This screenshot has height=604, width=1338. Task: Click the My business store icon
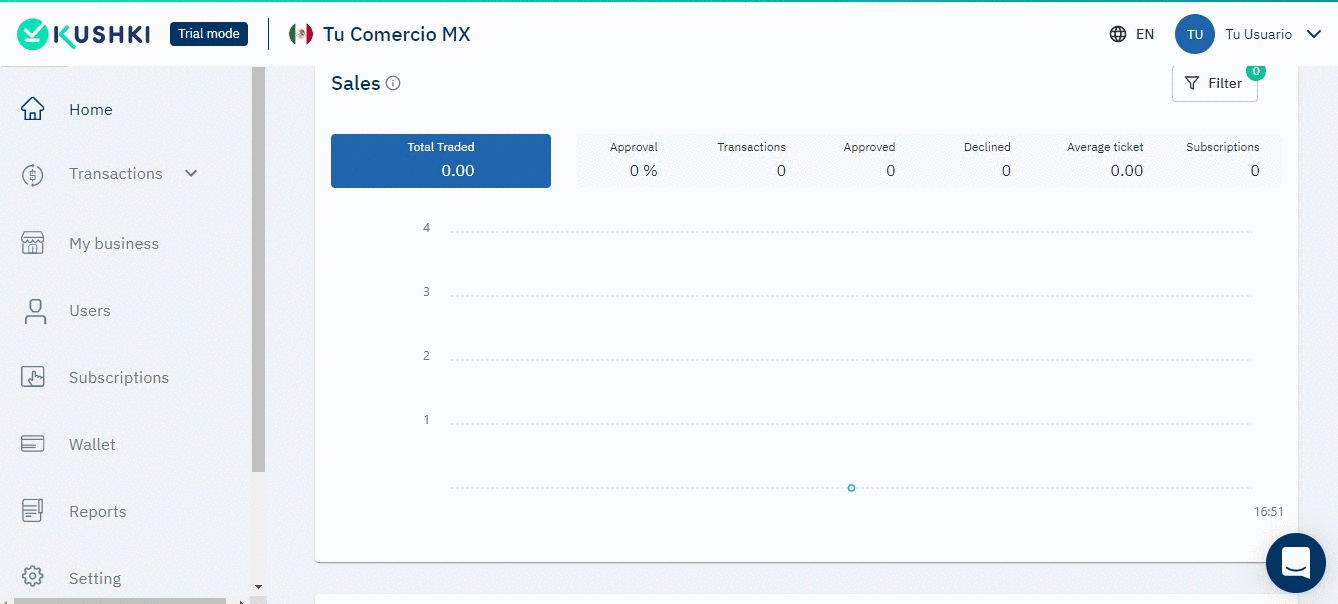(x=33, y=243)
